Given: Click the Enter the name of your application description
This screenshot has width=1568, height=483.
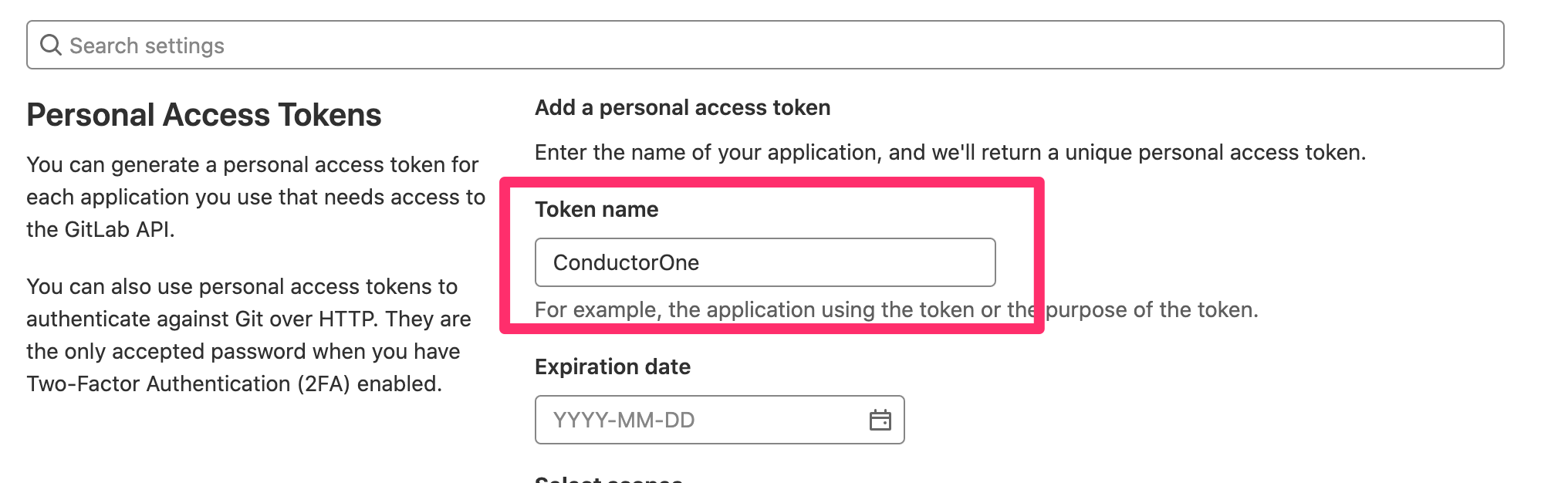Looking at the screenshot, I should coord(950,152).
